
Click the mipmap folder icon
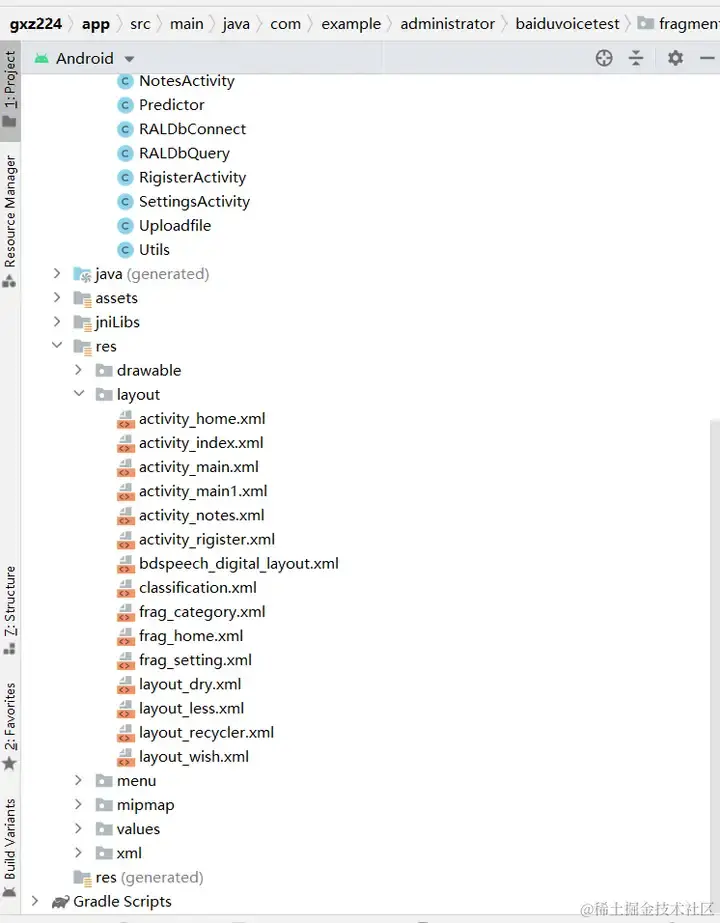[x=104, y=805]
